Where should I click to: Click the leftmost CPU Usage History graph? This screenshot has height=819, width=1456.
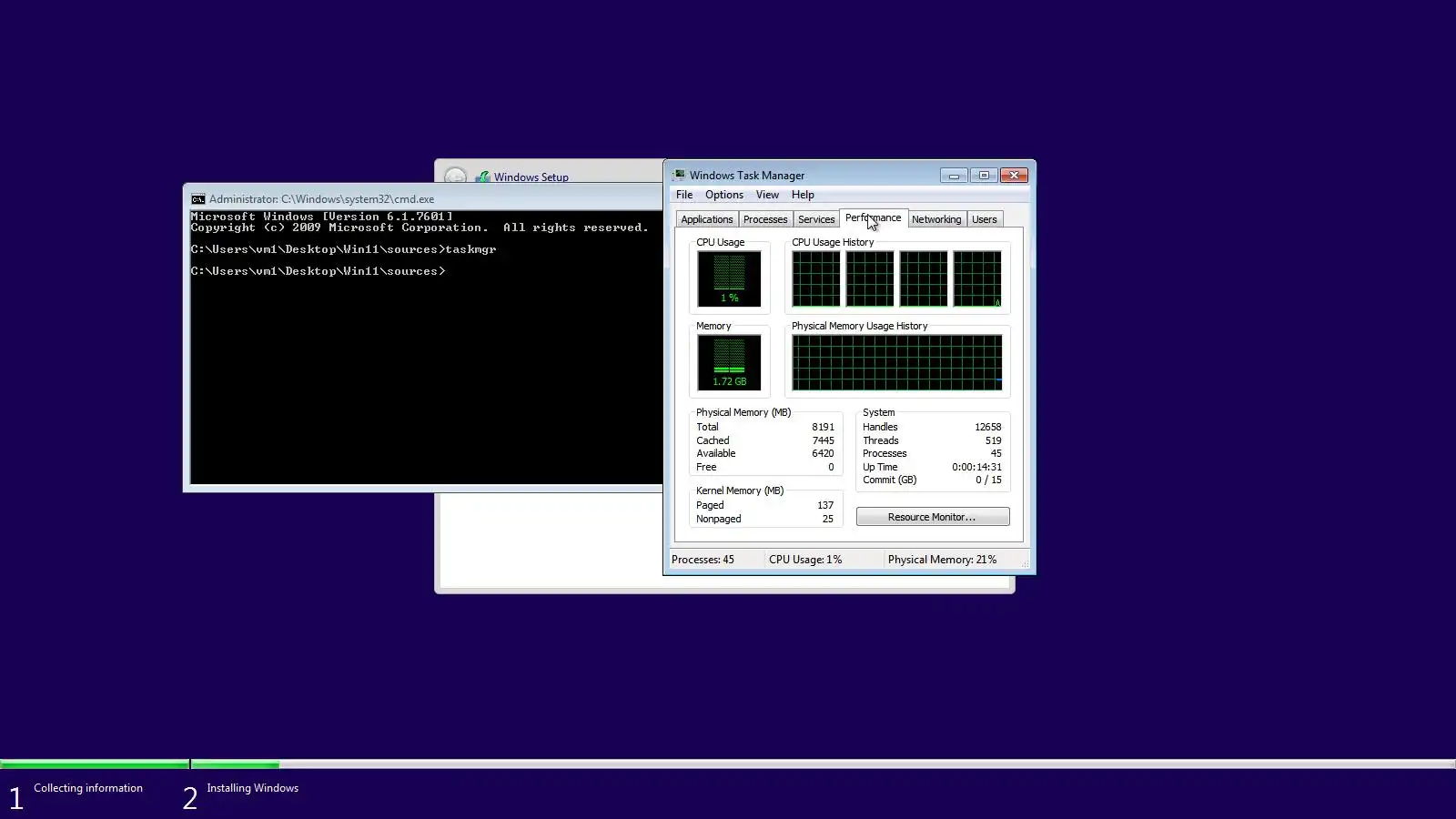coord(815,278)
